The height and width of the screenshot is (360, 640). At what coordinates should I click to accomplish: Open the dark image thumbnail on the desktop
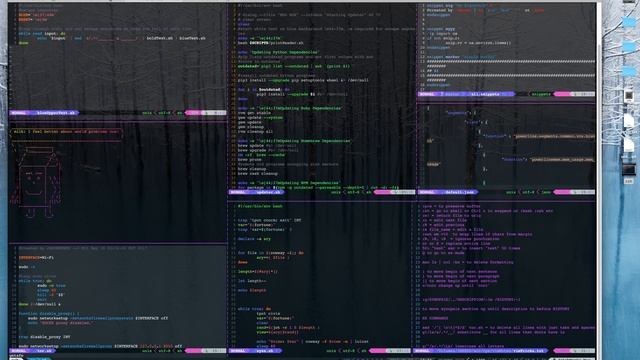[x=629, y=169]
